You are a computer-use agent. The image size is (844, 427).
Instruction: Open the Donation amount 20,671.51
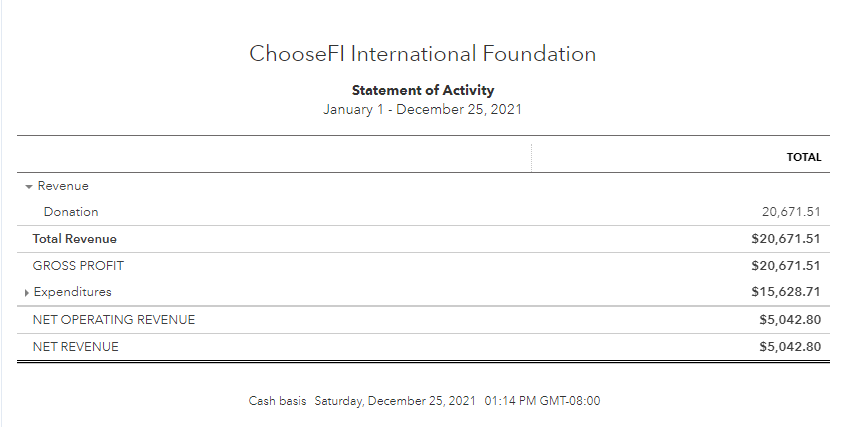click(x=791, y=212)
